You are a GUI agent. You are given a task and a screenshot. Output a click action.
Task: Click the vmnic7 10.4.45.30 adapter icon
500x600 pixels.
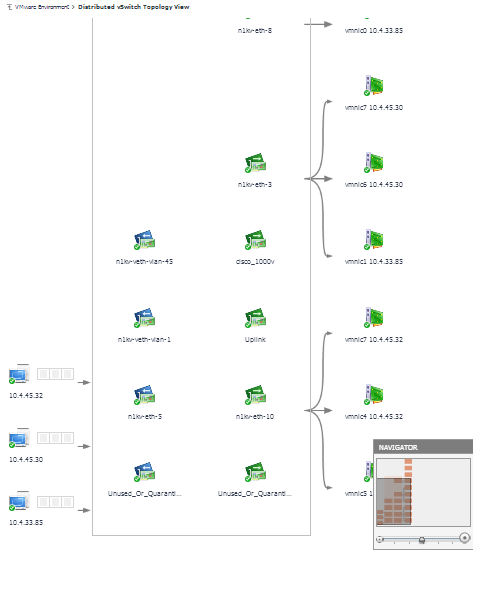point(373,86)
